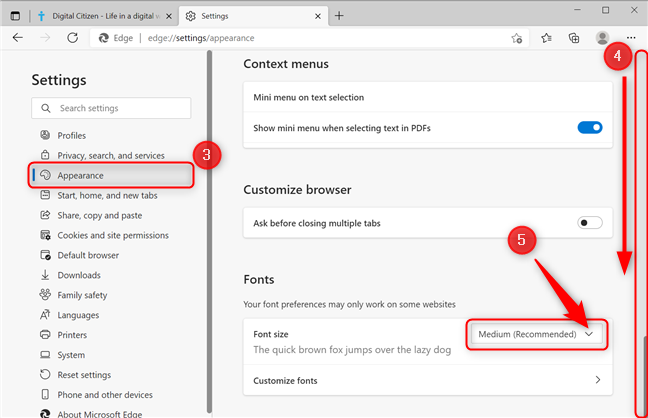Click the Default browser icon
The height and width of the screenshot is (418, 648).
coord(45,255)
